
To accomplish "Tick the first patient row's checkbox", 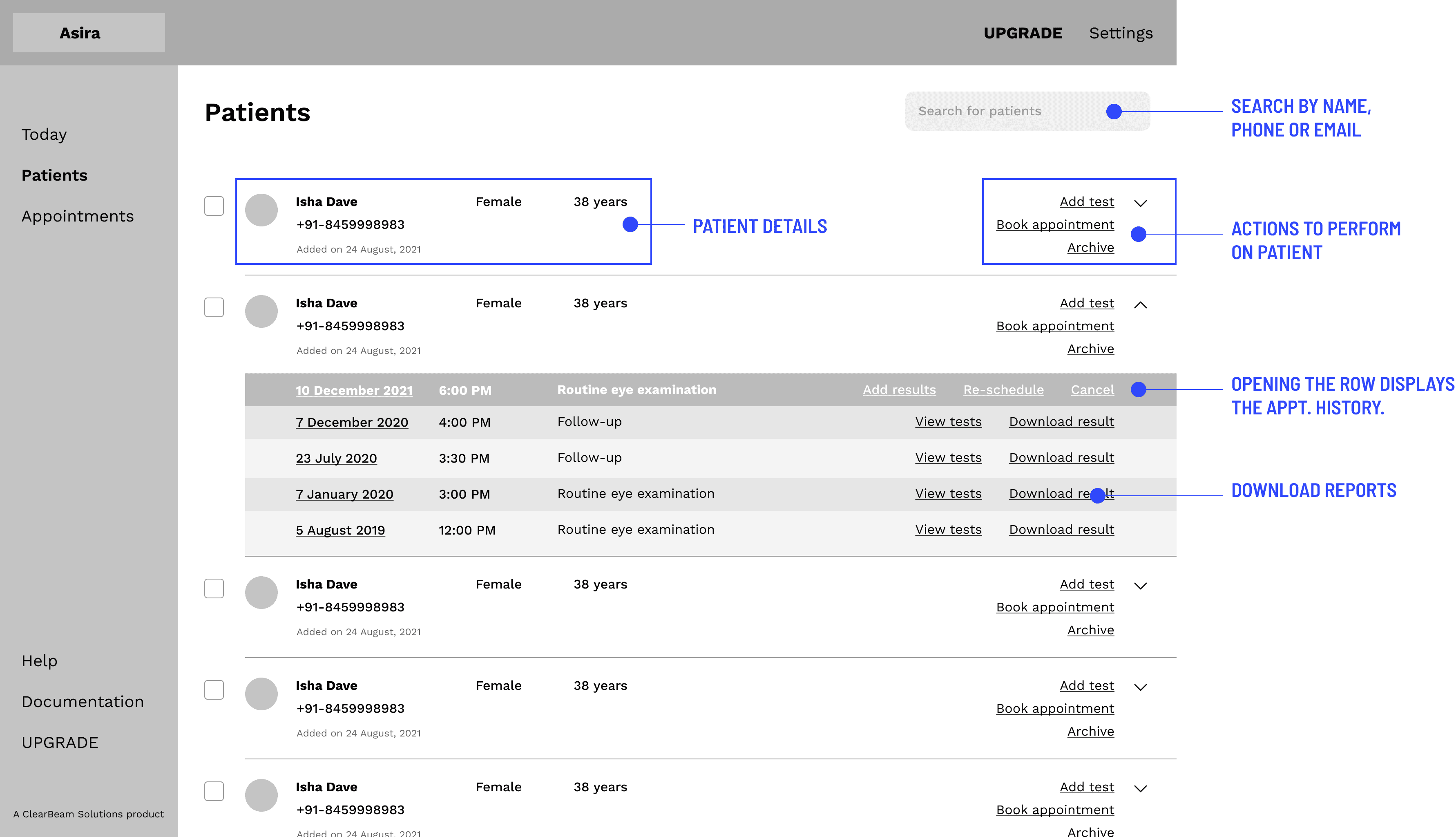I will (x=214, y=206).
